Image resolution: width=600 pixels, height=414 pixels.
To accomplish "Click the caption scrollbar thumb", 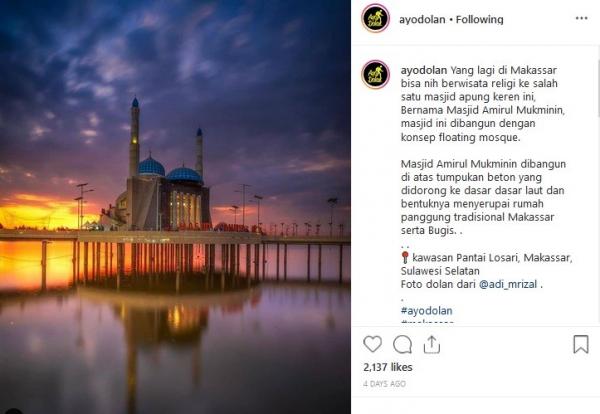I will [x=598, y=88].
